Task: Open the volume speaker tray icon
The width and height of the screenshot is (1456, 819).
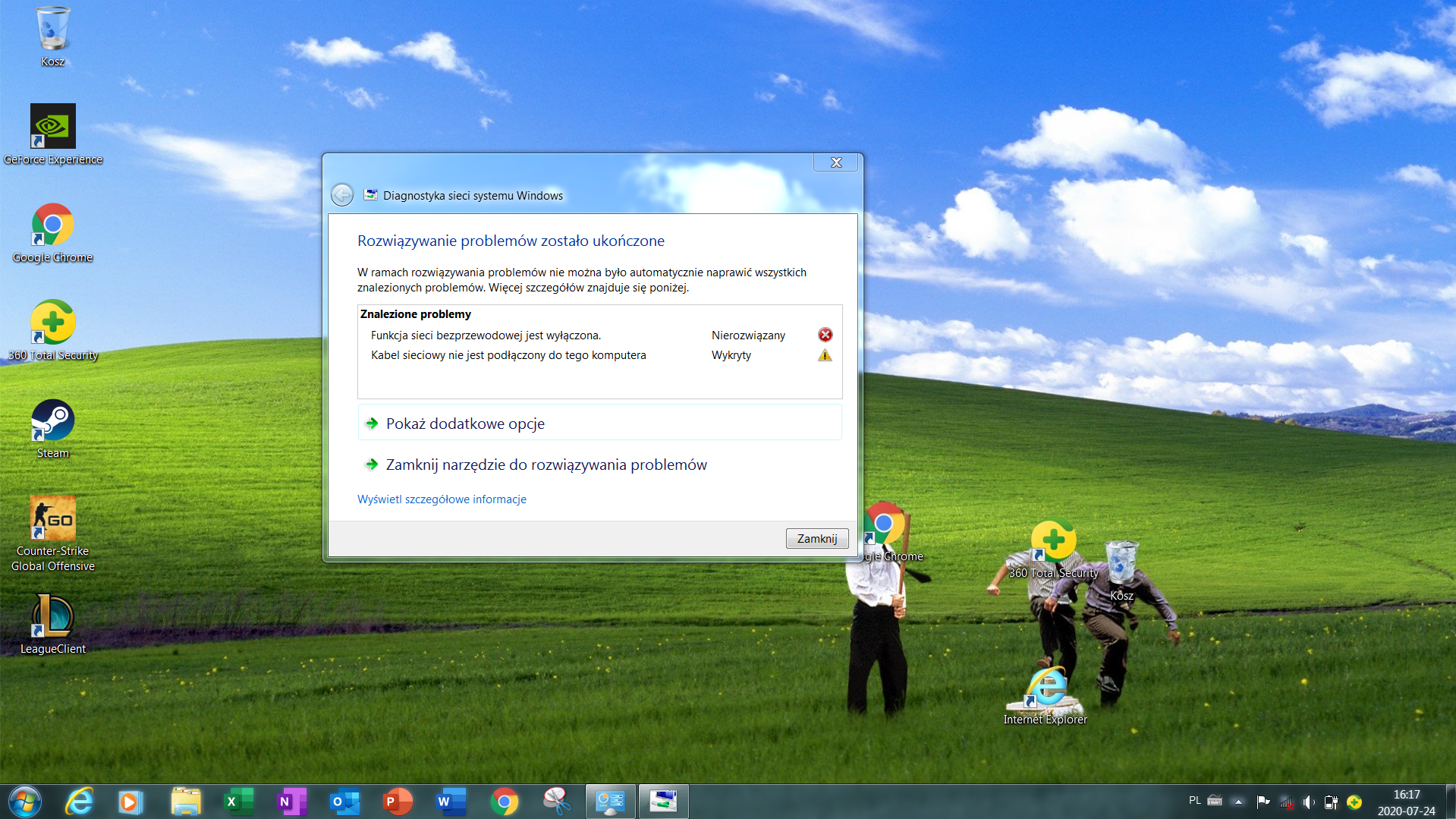Action: tap(1309, 802)
